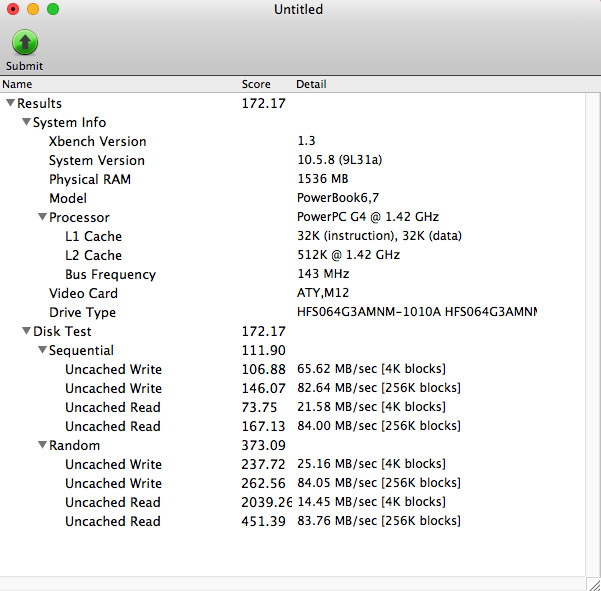The image size is (601, 591).
Task: Click the Sequential score 111.90
Action: (263, 350)
